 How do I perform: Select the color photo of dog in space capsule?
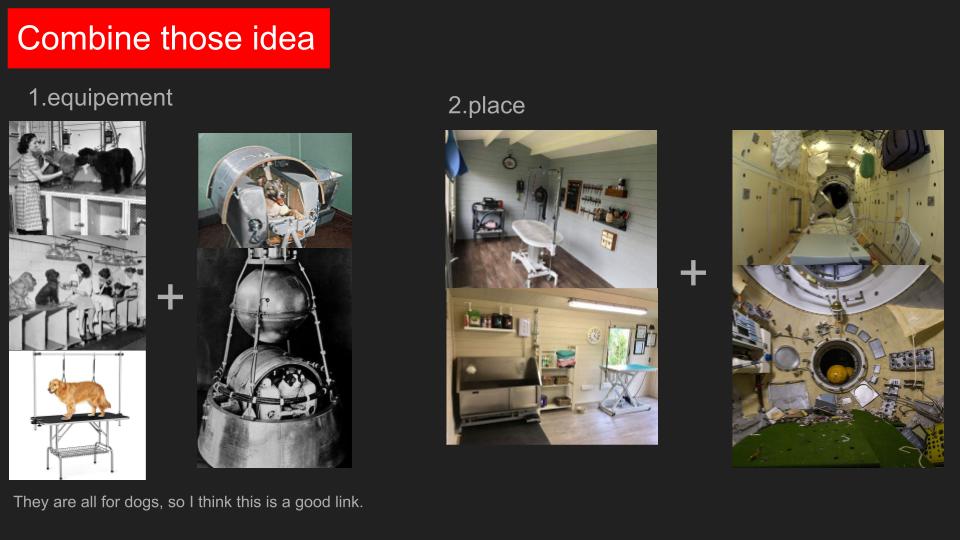pos(275,190)
